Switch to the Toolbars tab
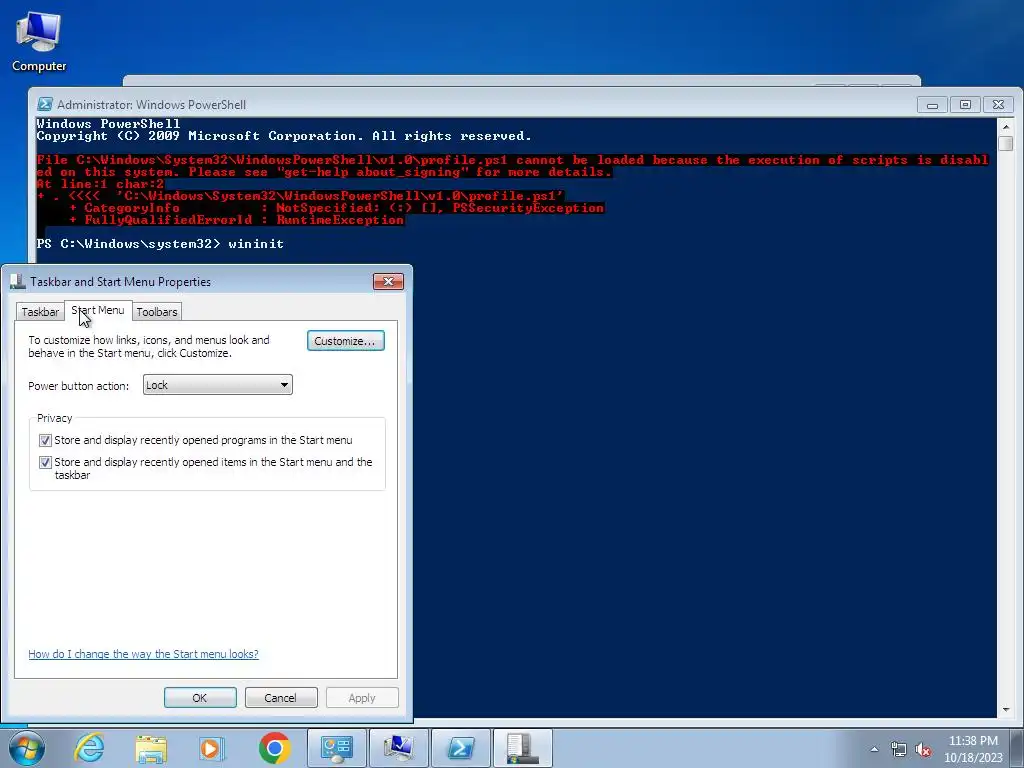The height and width of the screenshot is (768, 1024). [x=157, y=312]
